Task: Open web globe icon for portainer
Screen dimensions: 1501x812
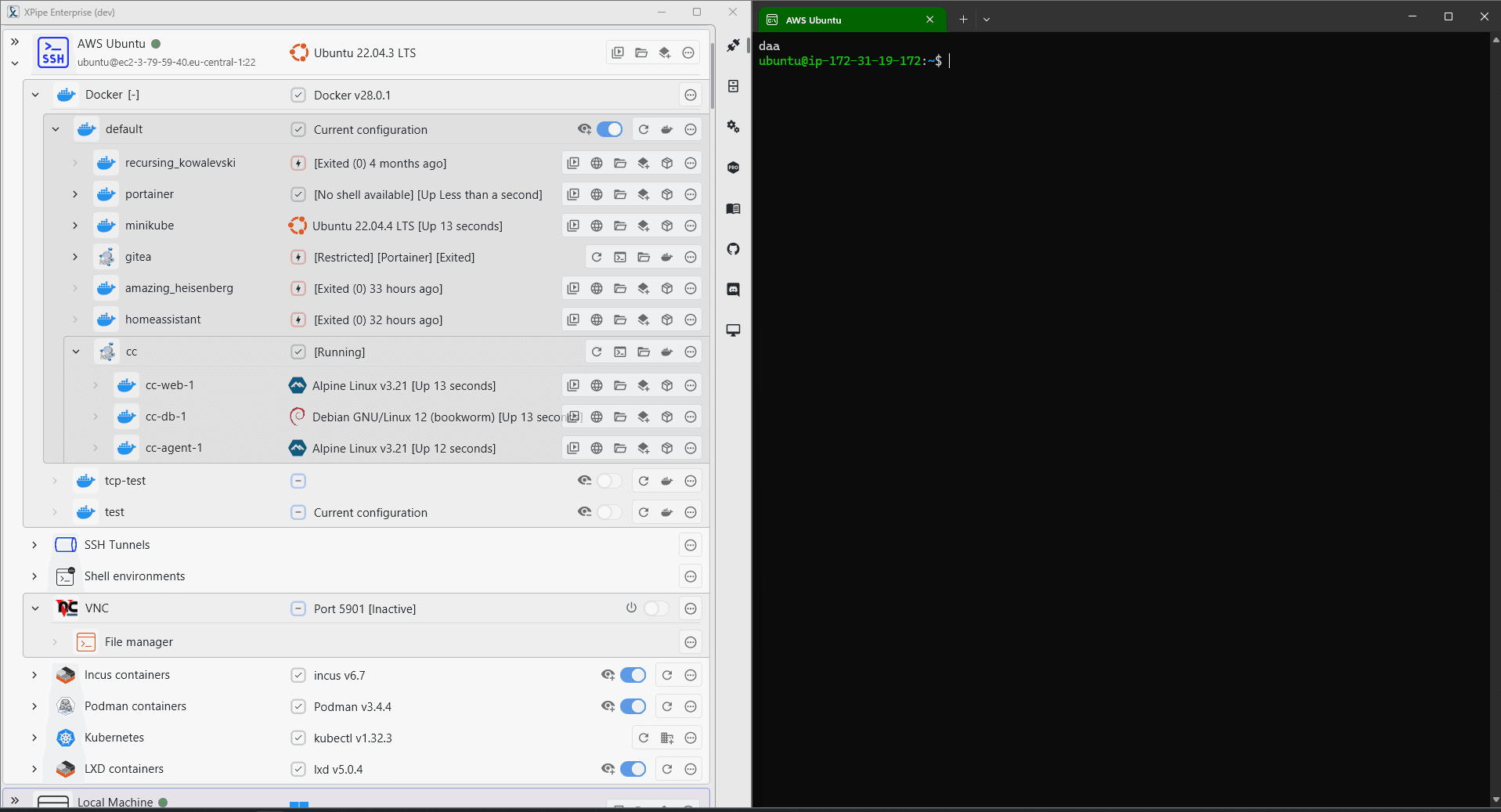Action: (x=597, y=195)
